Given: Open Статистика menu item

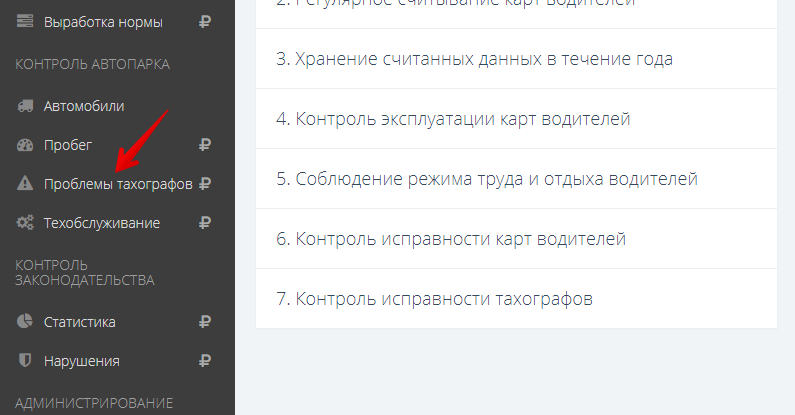Looking at the screenshot, I should click(80, 322).
